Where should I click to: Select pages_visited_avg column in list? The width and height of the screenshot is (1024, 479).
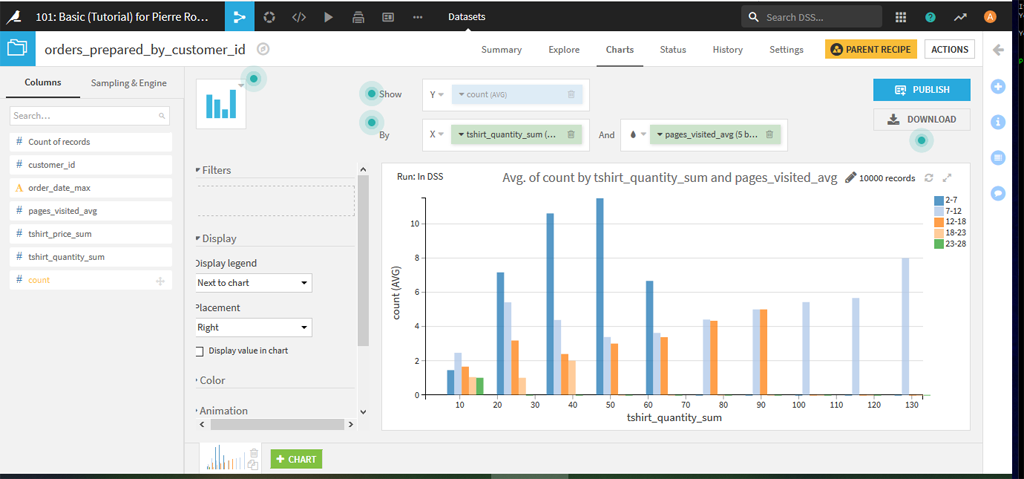coord(91,211)
